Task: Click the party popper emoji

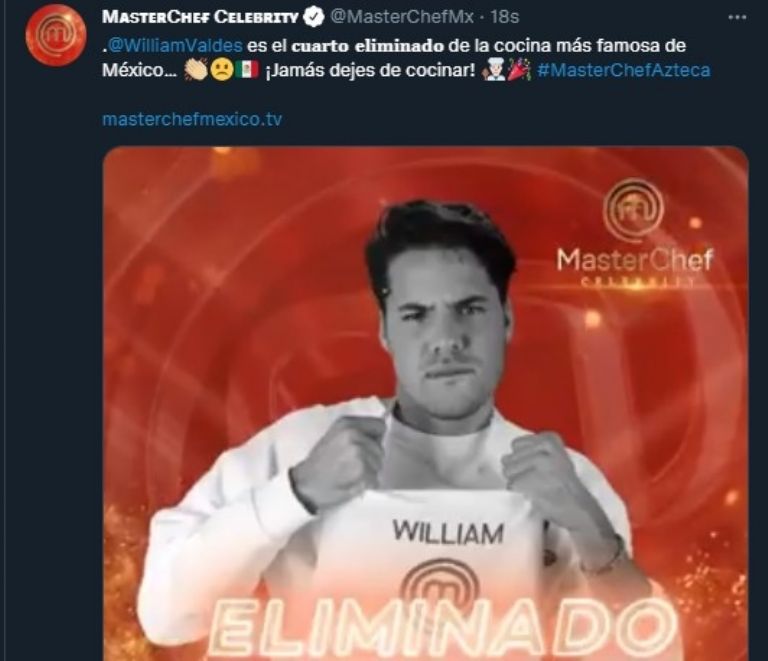Action: pos(519,71)
